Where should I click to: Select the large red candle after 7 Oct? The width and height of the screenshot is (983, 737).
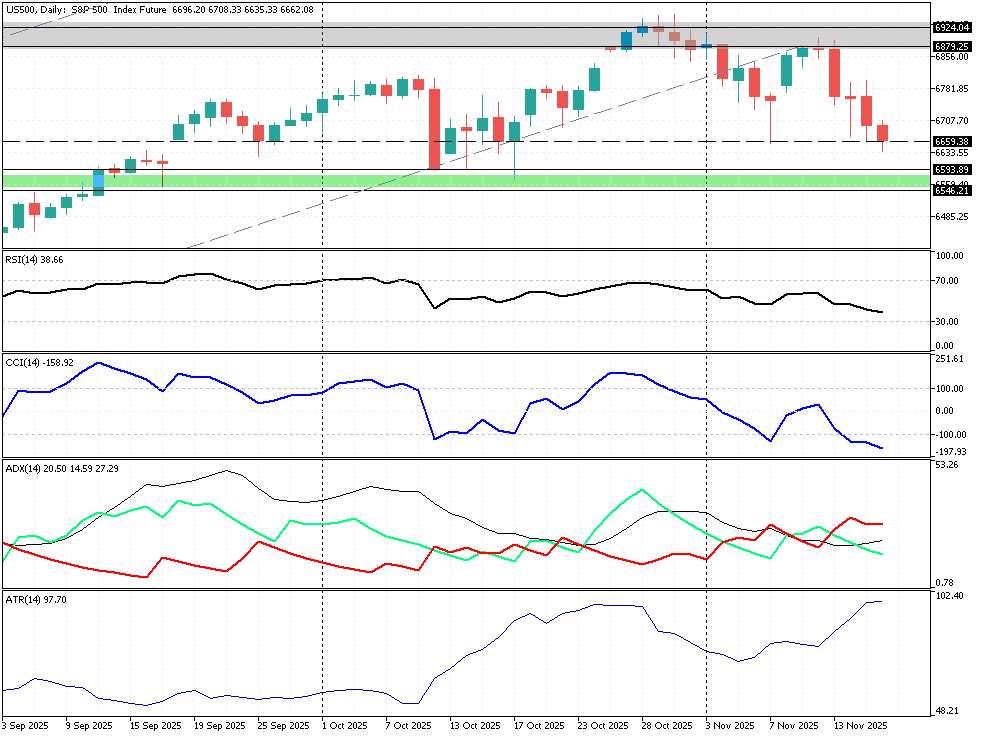tap(435, 128)
